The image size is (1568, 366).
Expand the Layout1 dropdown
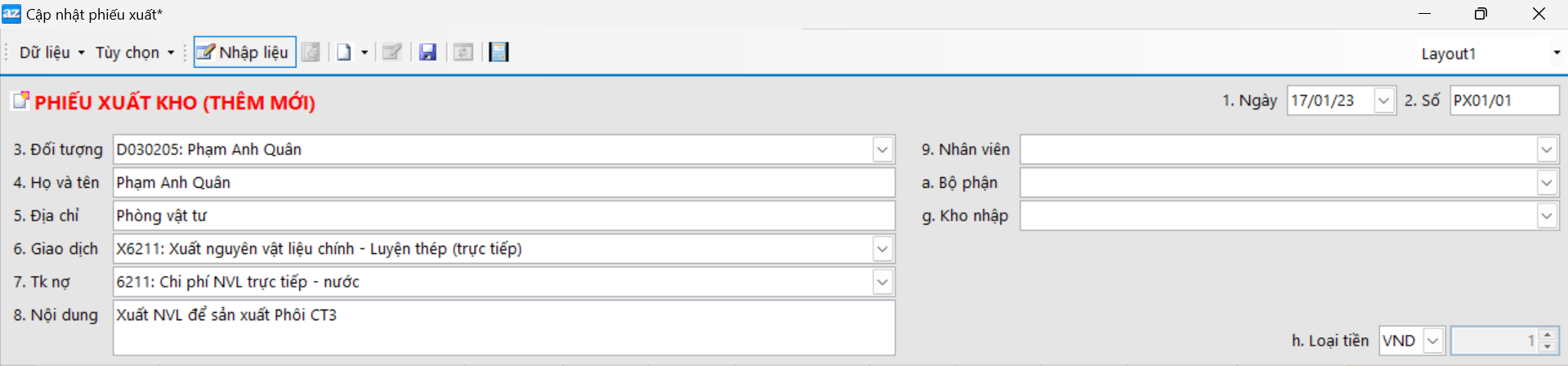click(x=1557, y=52)
